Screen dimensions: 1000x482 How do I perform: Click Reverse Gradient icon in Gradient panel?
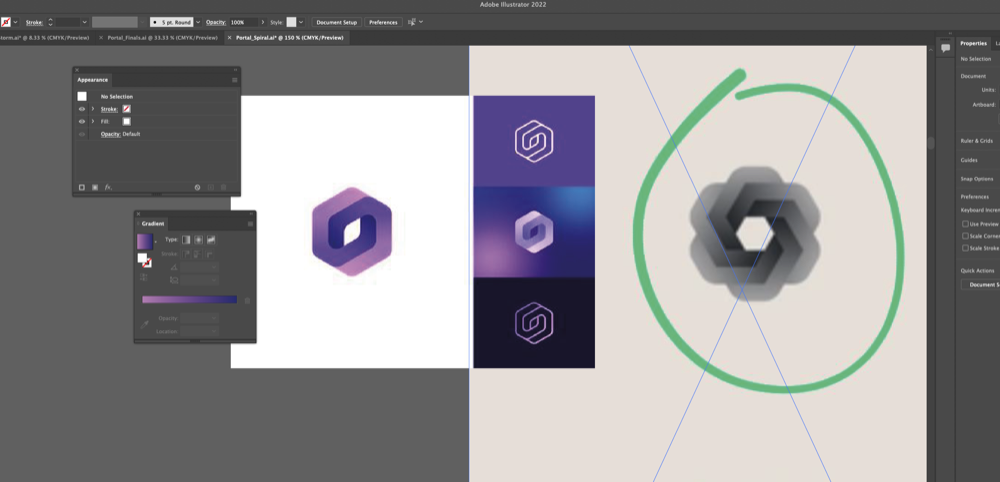coord(143,277)
